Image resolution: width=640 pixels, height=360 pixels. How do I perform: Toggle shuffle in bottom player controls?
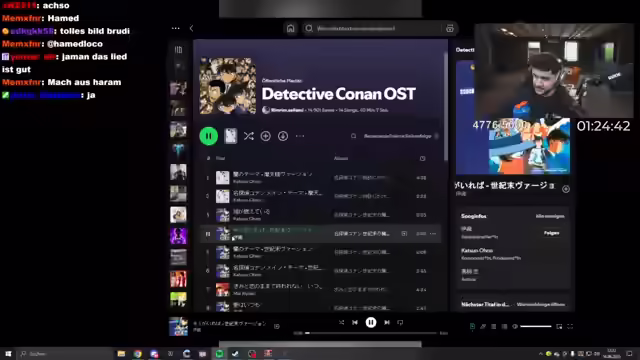341,322
